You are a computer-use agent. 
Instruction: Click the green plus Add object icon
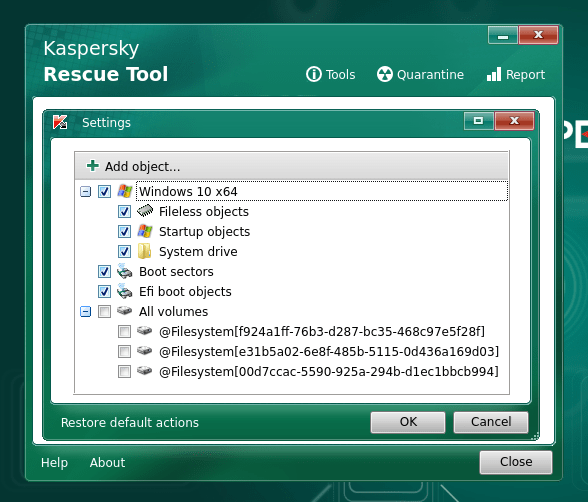pos(93,166)
